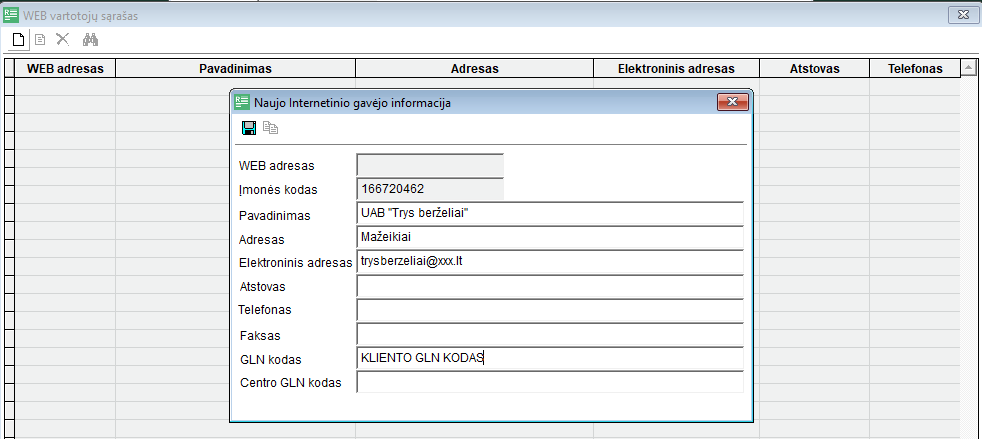Click the Centro GLN kodas input field

tap(549, 382)
